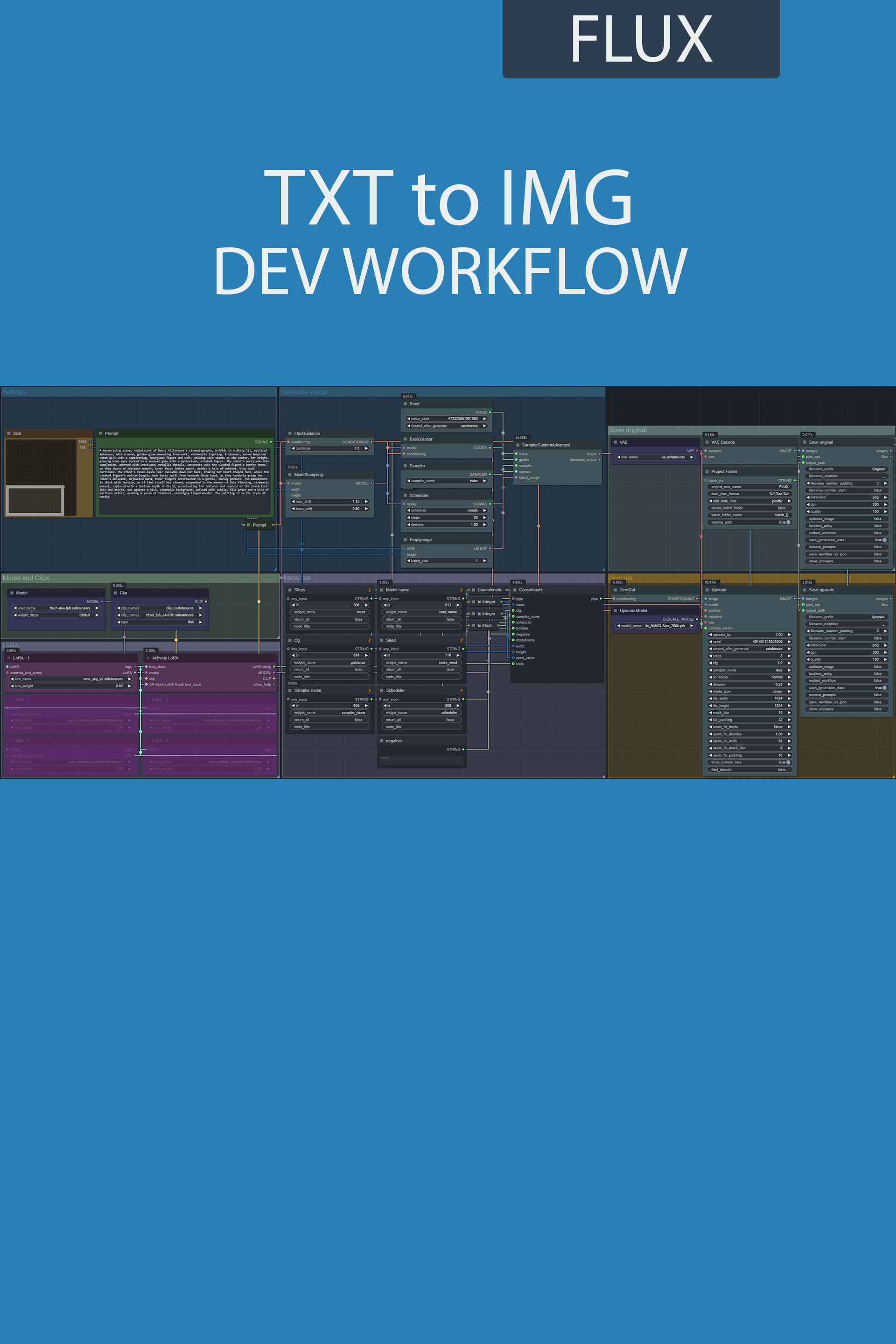Screen dimensions: 896x1344
Task: Toggle save_generation_data in Save original node
Action: [885, 540]
